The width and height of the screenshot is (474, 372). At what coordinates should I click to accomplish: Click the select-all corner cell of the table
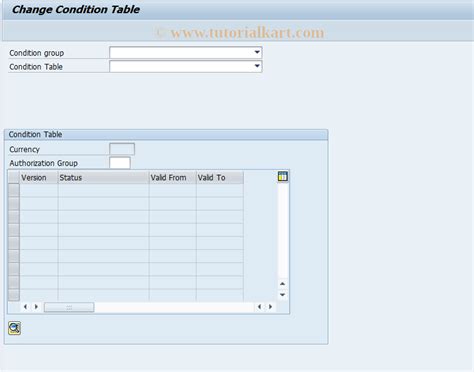click(14, 177)
